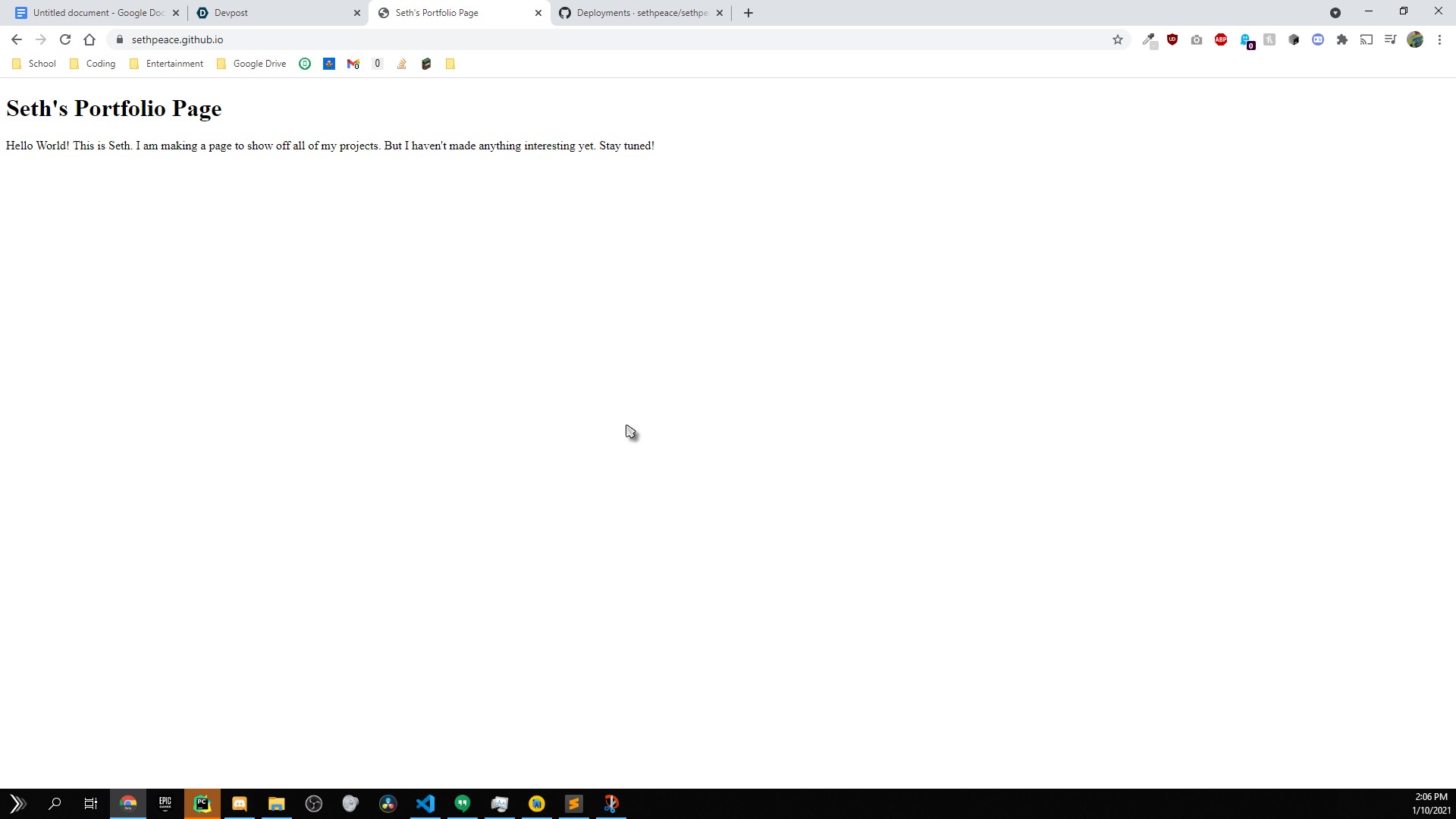Switch to the Untitled document Google Docs tab
1456x819 pixels.
click(x=91, y=13)
